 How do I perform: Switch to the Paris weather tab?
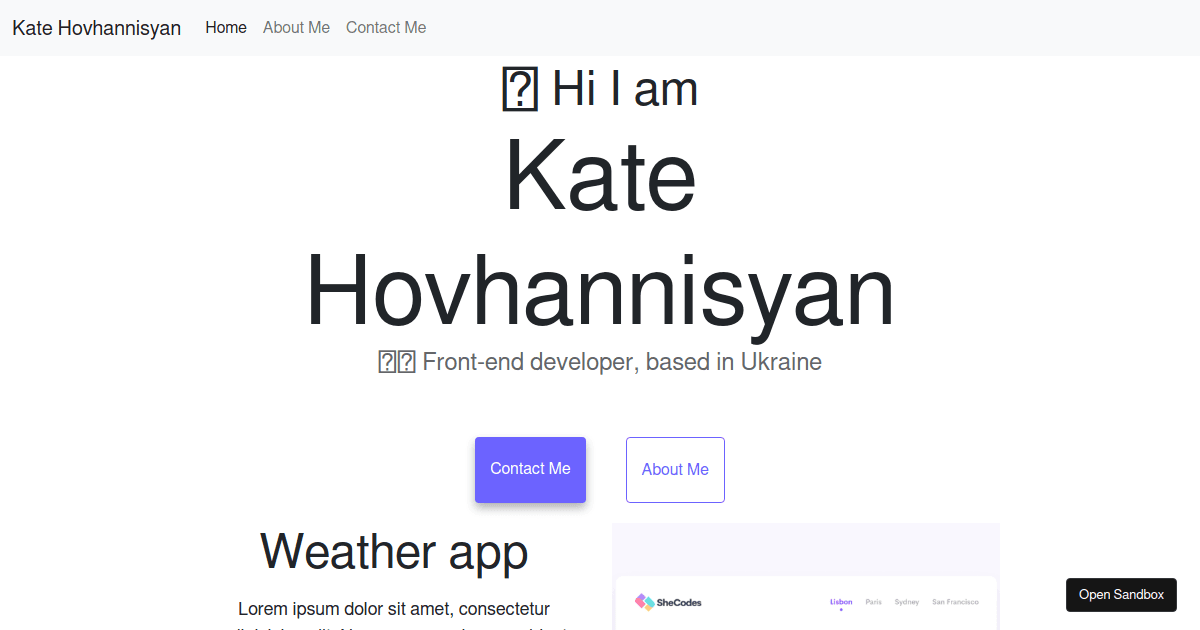tap(873, 602)
